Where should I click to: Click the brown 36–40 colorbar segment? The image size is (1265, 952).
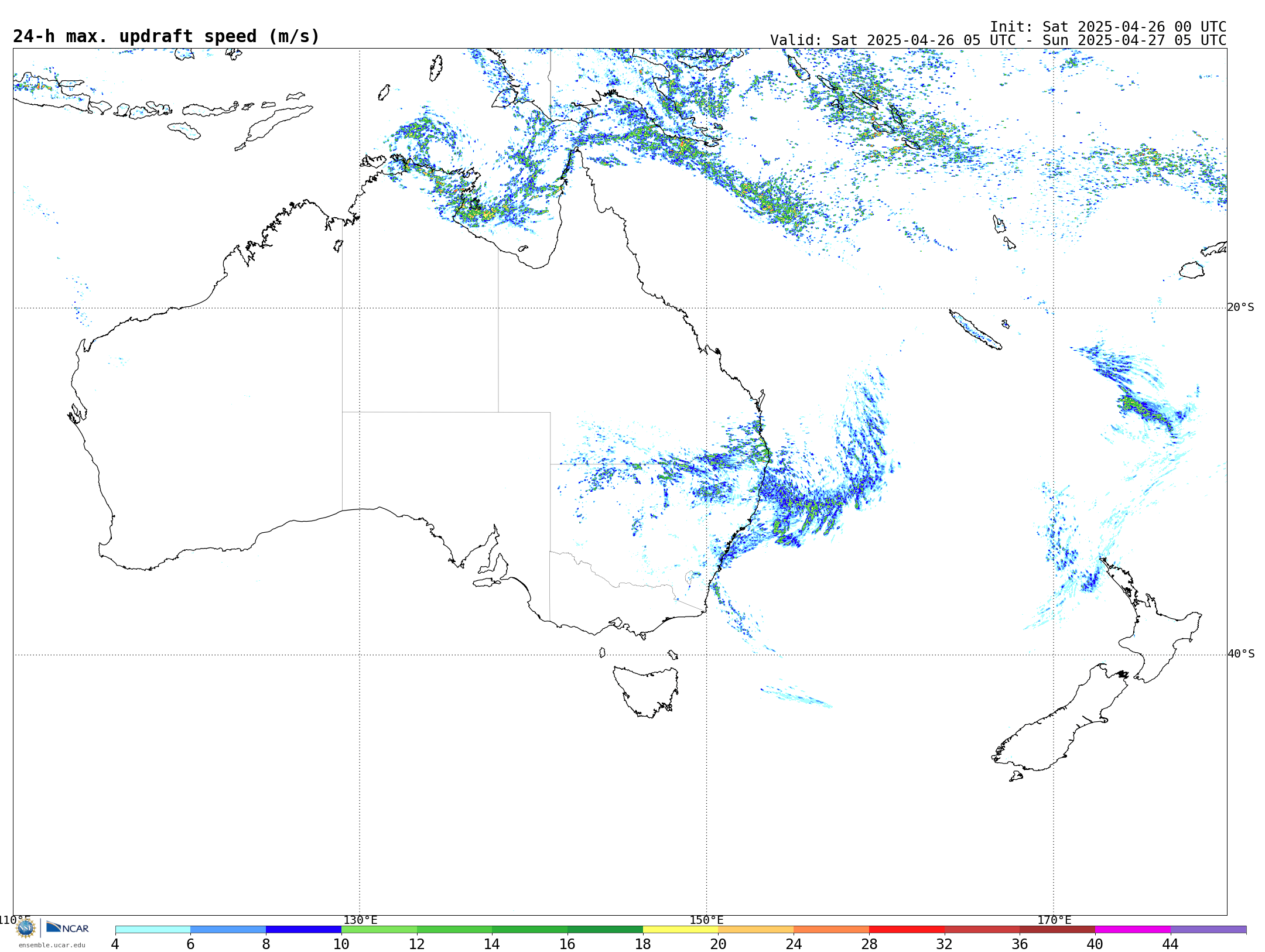[x=1057, y=930]
